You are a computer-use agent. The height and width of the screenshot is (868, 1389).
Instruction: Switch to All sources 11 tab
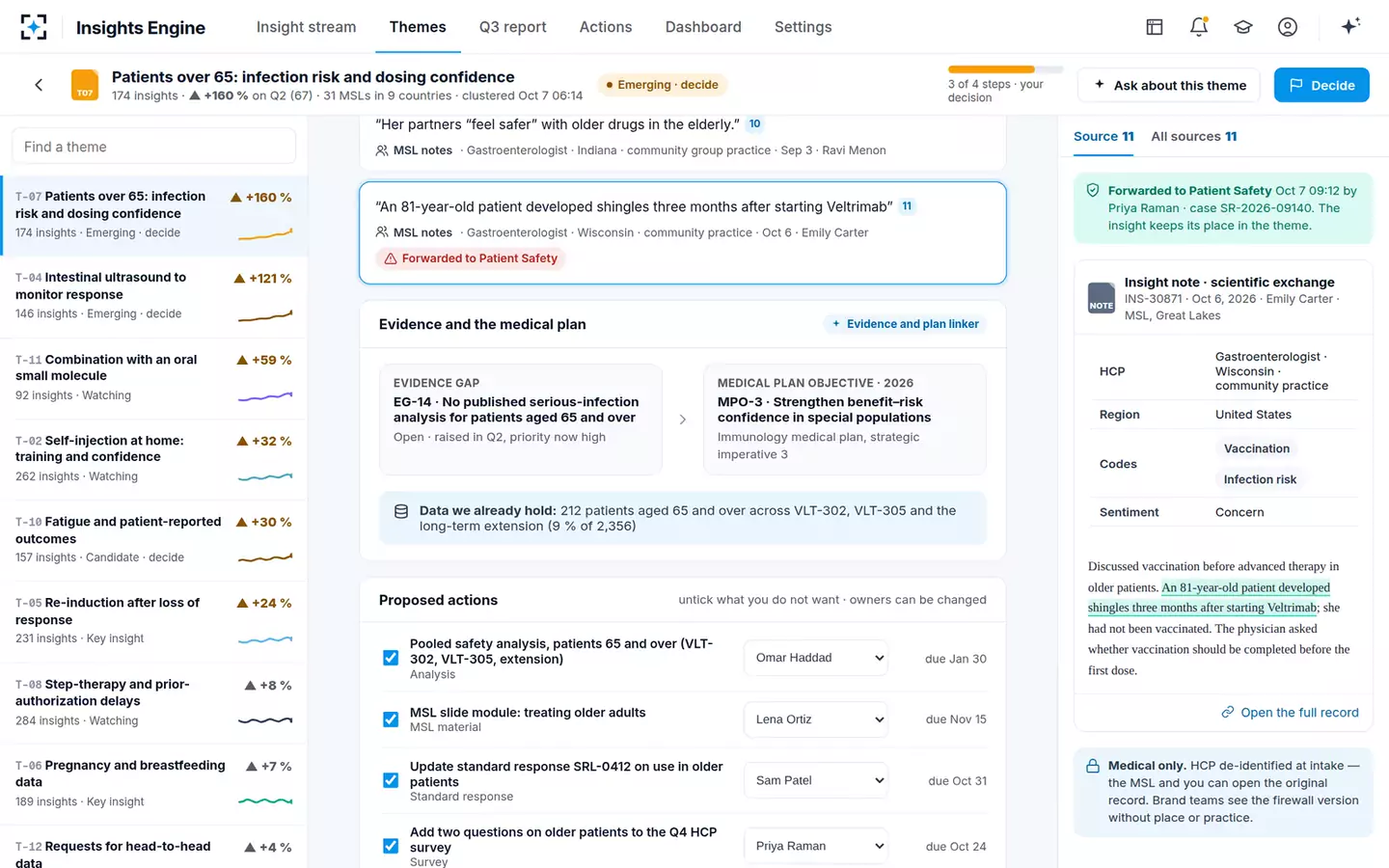(x=1193, y=137)
